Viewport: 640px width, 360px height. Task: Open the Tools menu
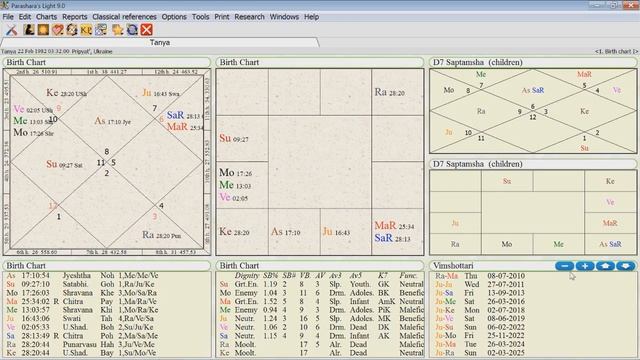click(x=200, y=17)
